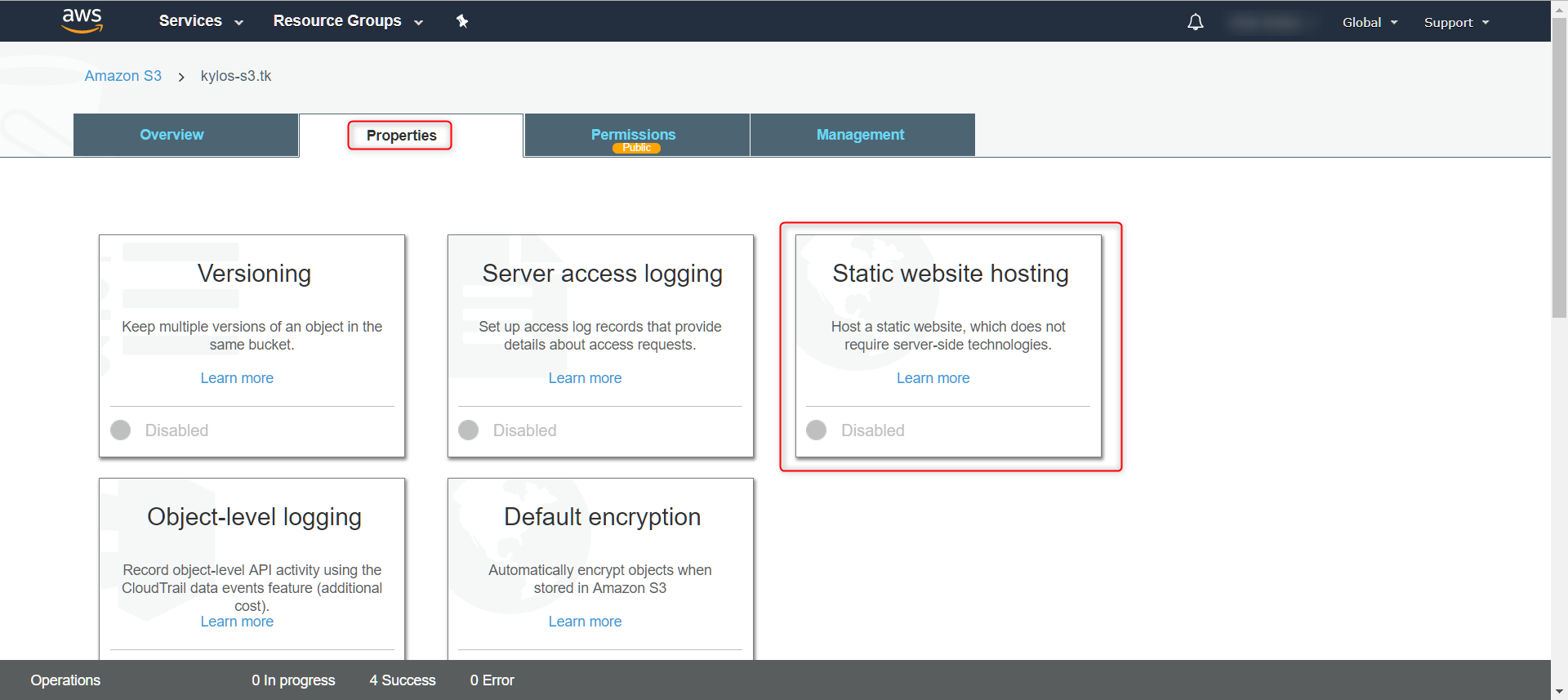1568x700 pixels.
Task: Open the Object-level logging card
Action: (x=252, y=569)
